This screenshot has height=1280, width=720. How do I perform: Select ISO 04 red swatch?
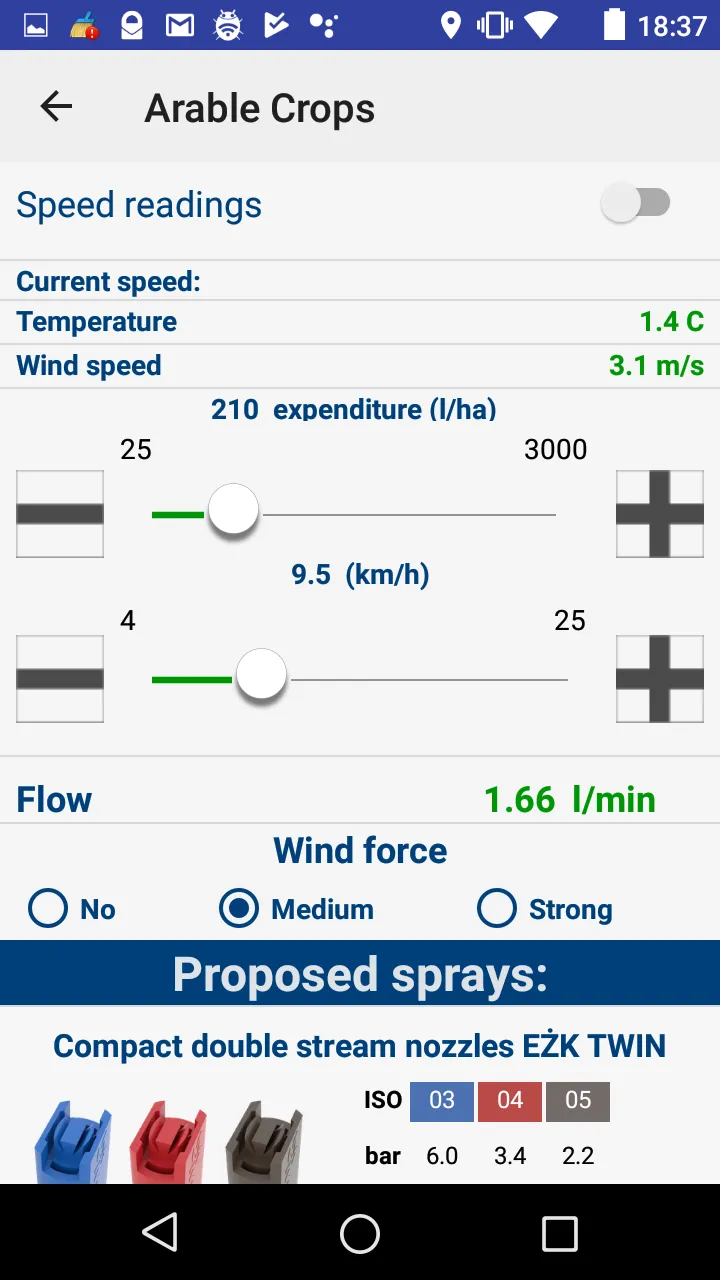click(x=510, y=1101)
